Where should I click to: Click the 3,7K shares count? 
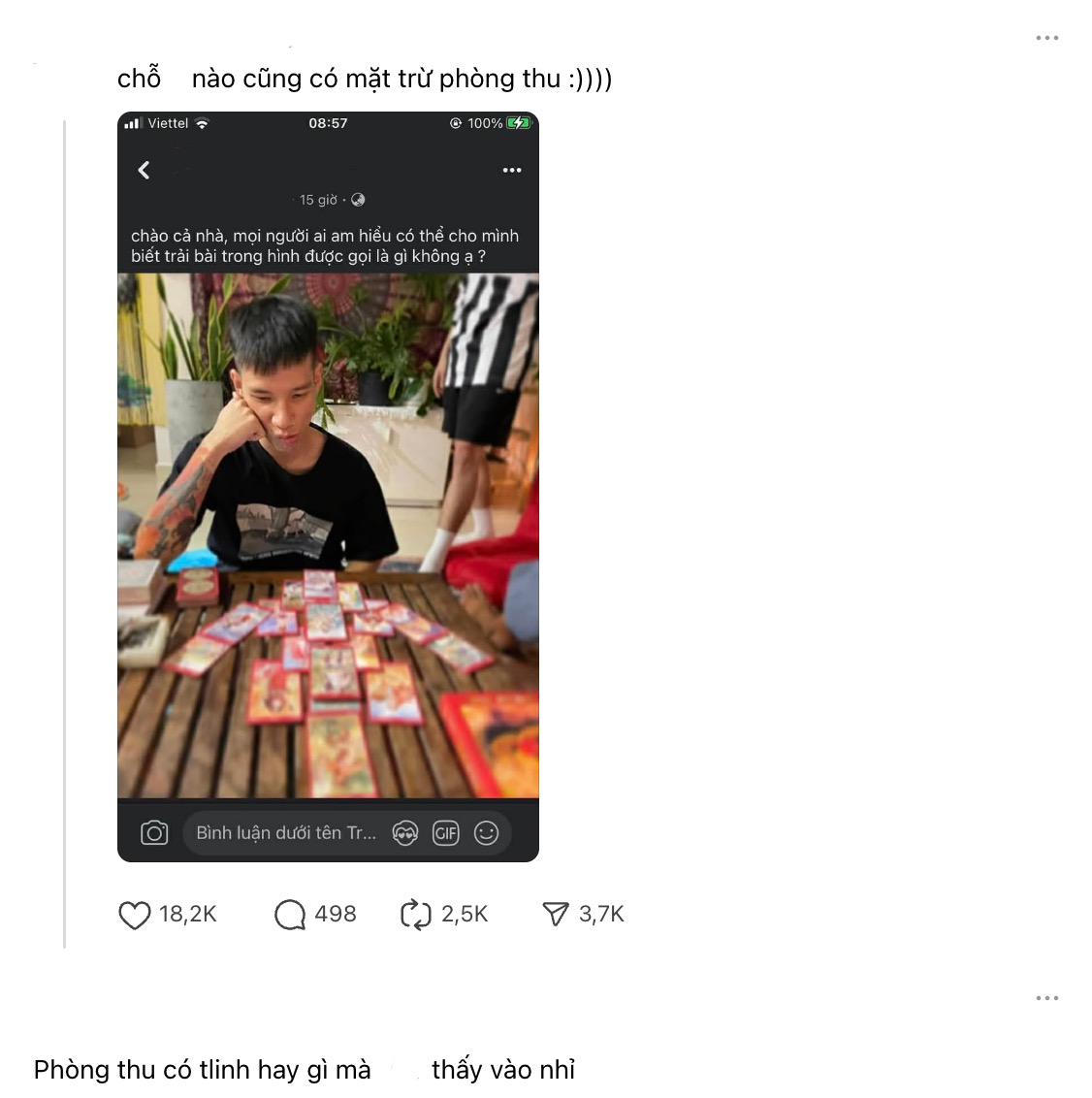tap(601, 914)
